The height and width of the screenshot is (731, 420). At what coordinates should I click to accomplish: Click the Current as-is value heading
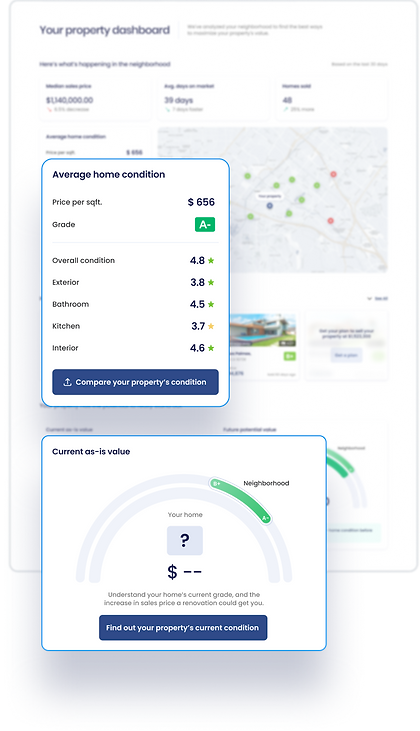(91, 451)
